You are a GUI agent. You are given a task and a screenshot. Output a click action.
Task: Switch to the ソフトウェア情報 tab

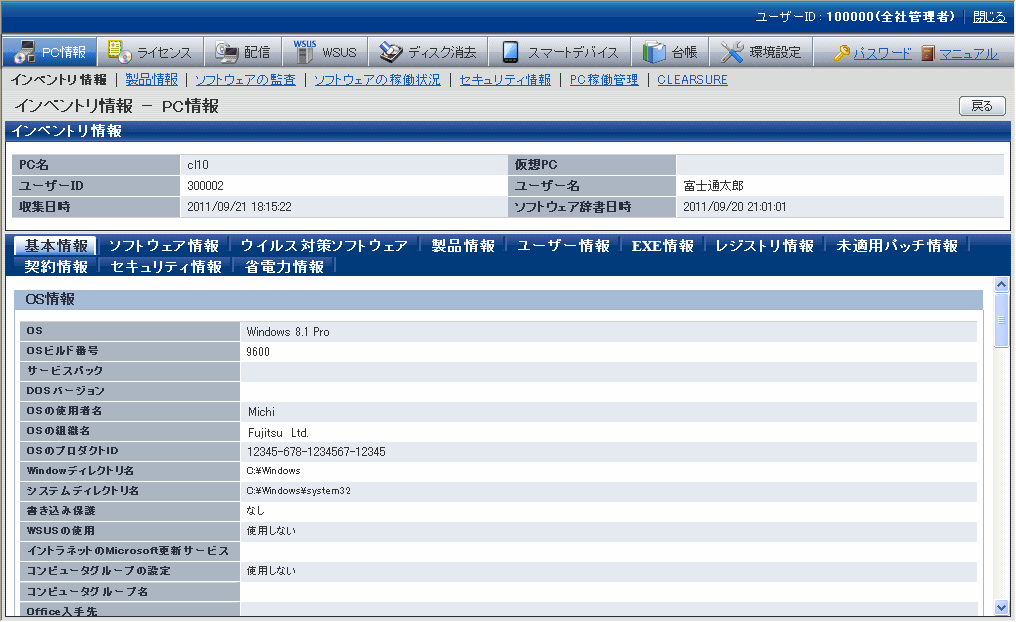(x=163, y=246)
